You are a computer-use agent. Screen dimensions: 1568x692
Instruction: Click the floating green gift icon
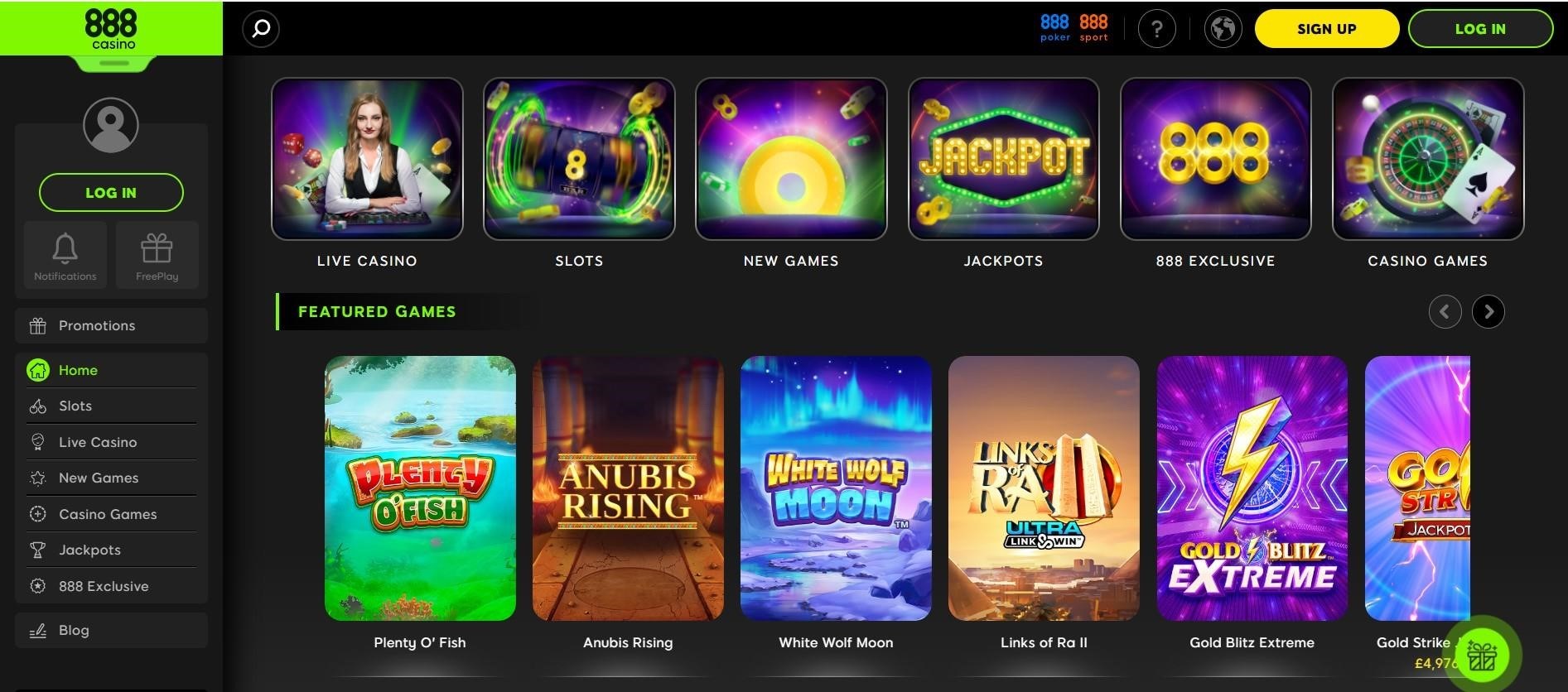pyautogui.click(x=1483, y=656)
